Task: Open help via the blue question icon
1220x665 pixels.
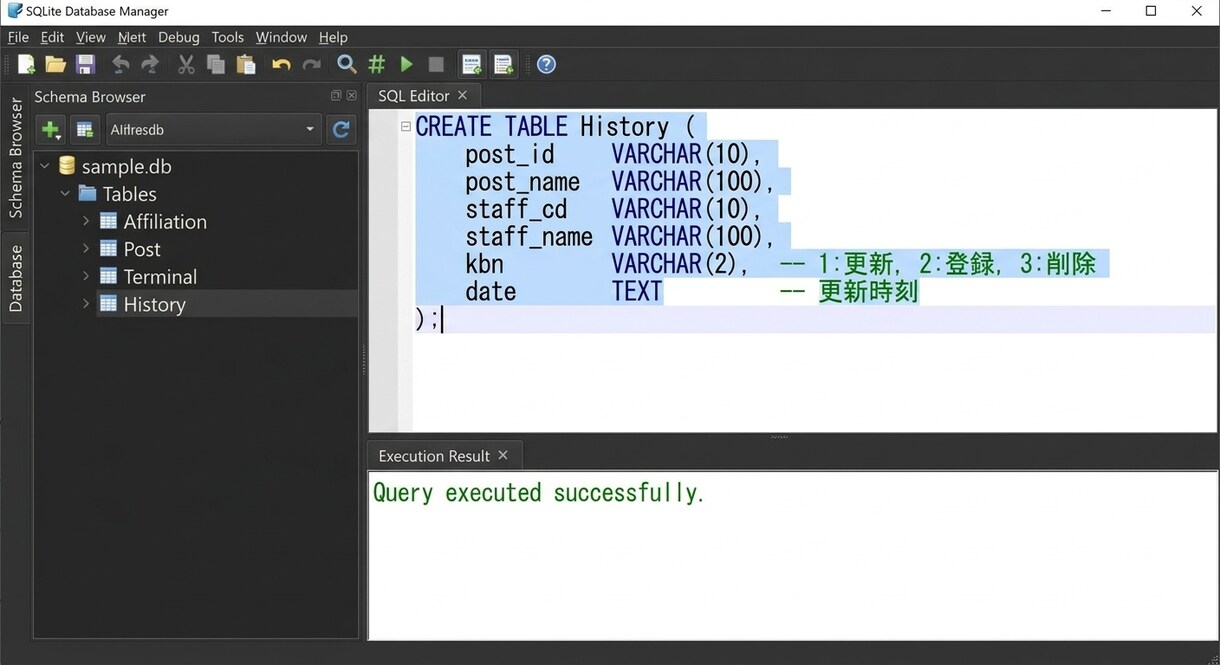Action: tap(546, 65)
